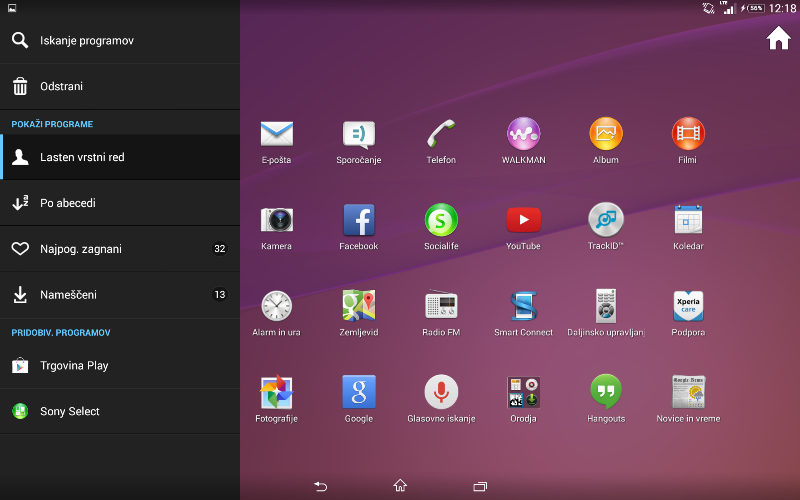Tap the screen rotation status icon
The height and width of the screenshot is (500, 800).
click(708, 8)
